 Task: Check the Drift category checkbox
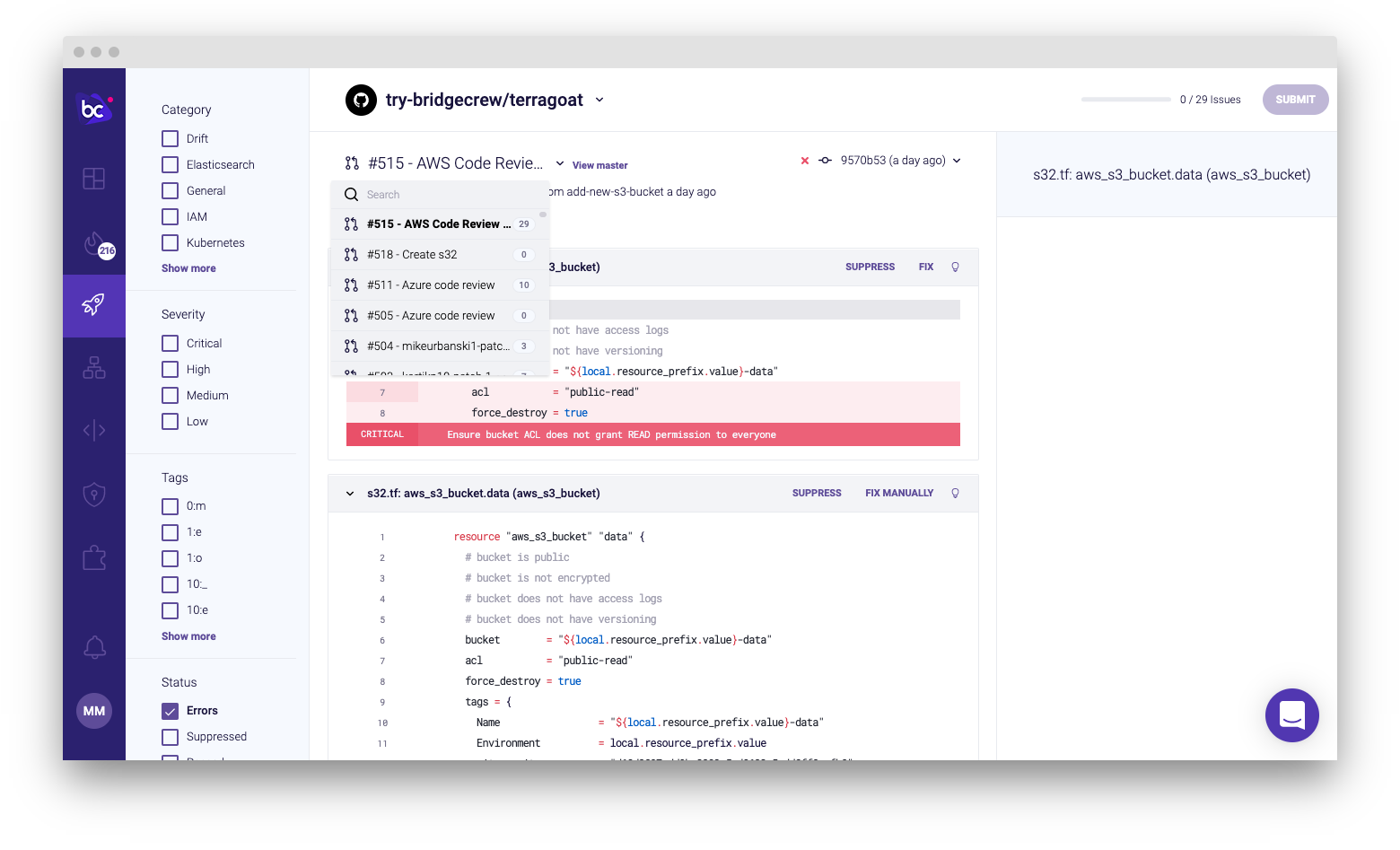tap(170, 138)
